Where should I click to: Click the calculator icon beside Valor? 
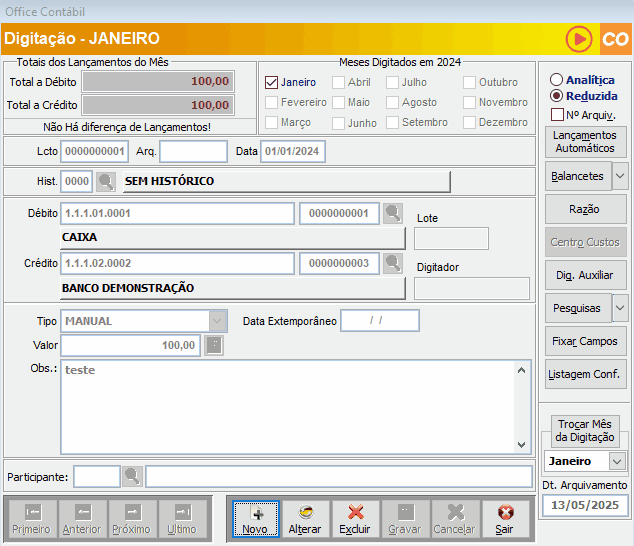pos(214,345)
